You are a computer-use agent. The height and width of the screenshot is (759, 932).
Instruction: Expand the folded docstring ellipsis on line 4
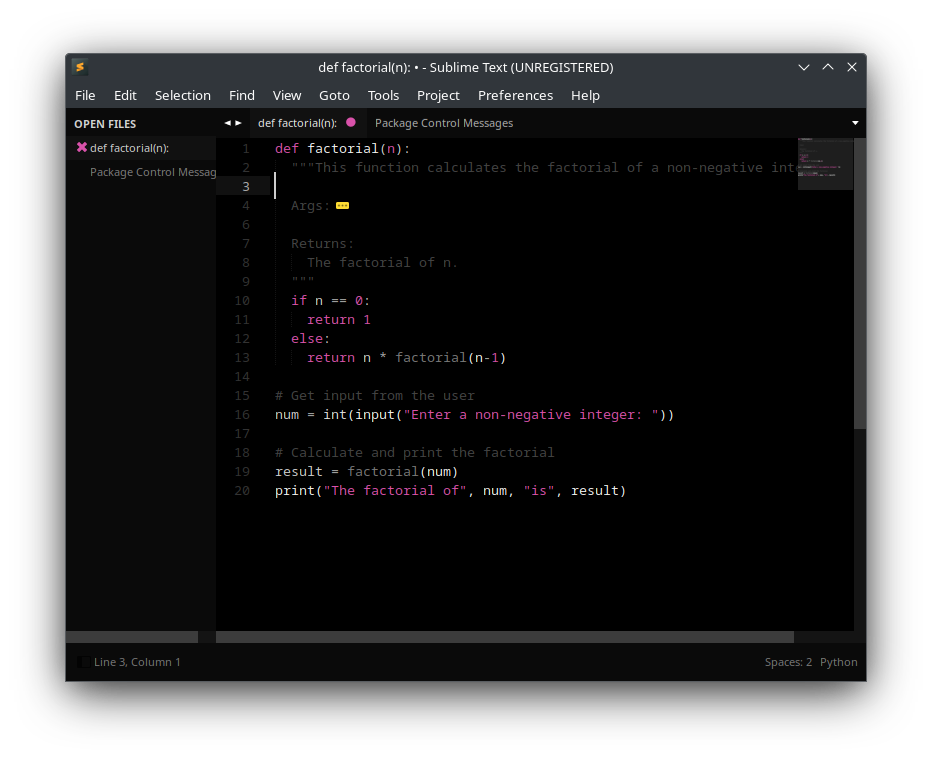[342, 205]
